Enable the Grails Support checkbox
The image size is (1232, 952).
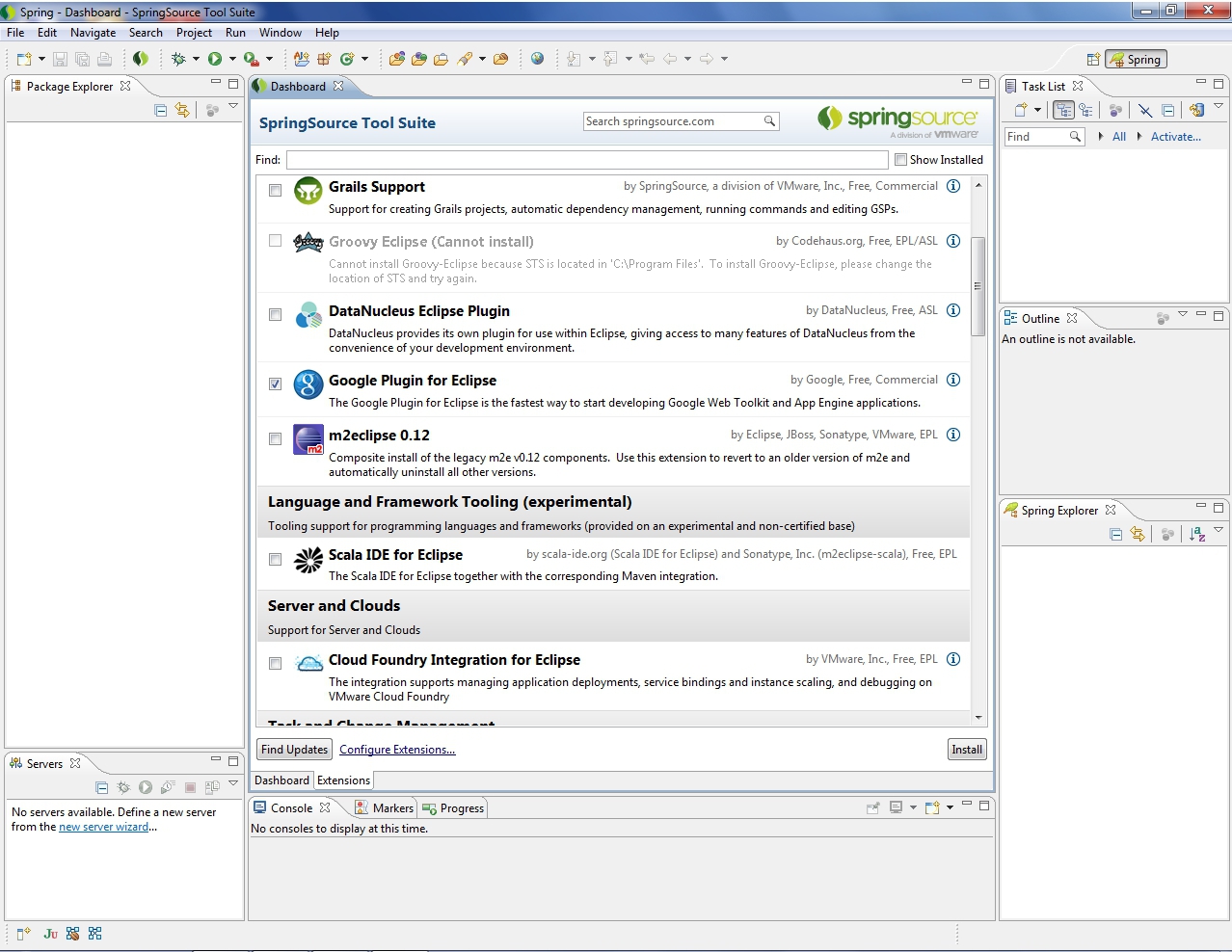(275, 190)
